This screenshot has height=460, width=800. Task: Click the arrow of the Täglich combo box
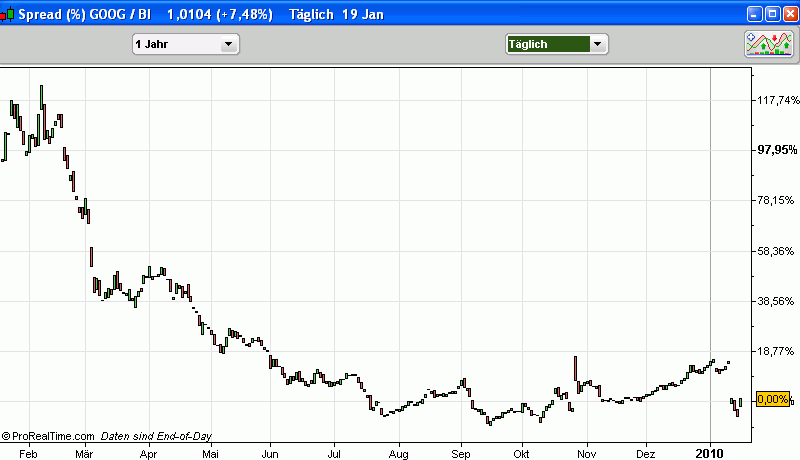click(597, 44)
